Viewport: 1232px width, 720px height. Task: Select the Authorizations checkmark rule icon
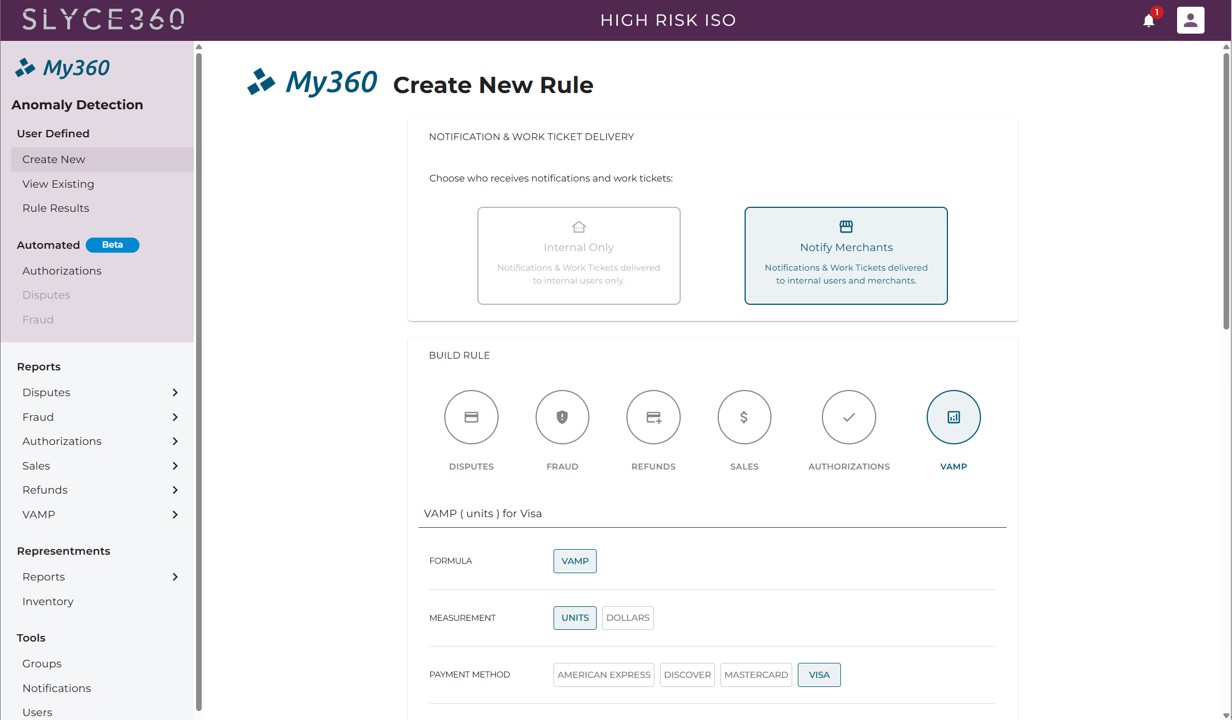pos(849,417)
